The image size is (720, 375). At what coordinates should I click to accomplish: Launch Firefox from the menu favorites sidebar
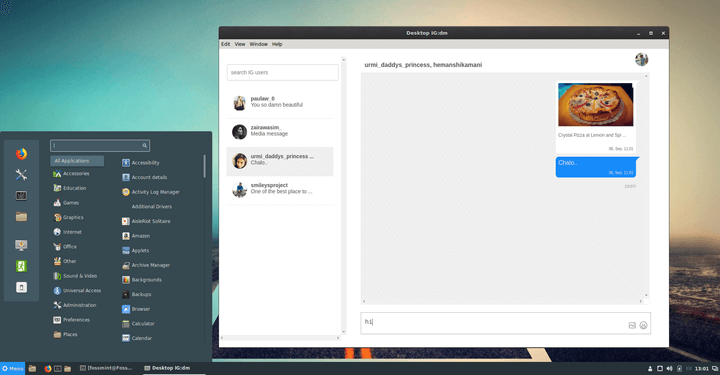tap(21, 154)
